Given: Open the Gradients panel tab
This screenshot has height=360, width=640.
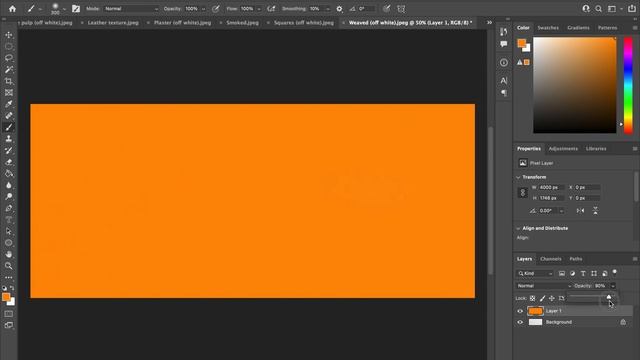Looking at the screenshot, I should (578, 28).
